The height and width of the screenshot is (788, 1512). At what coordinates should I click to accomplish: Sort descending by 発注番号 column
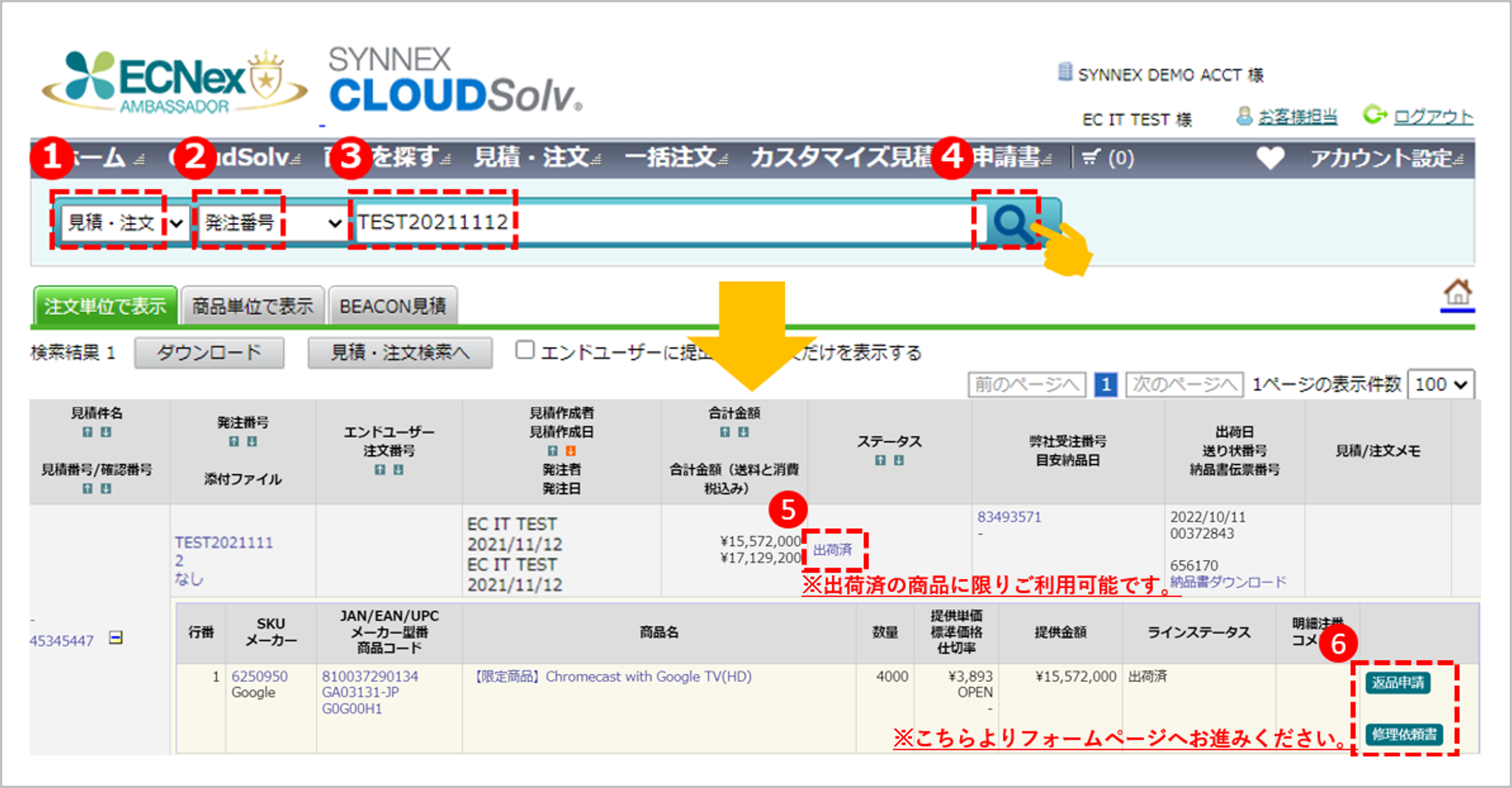pos(252,442)
